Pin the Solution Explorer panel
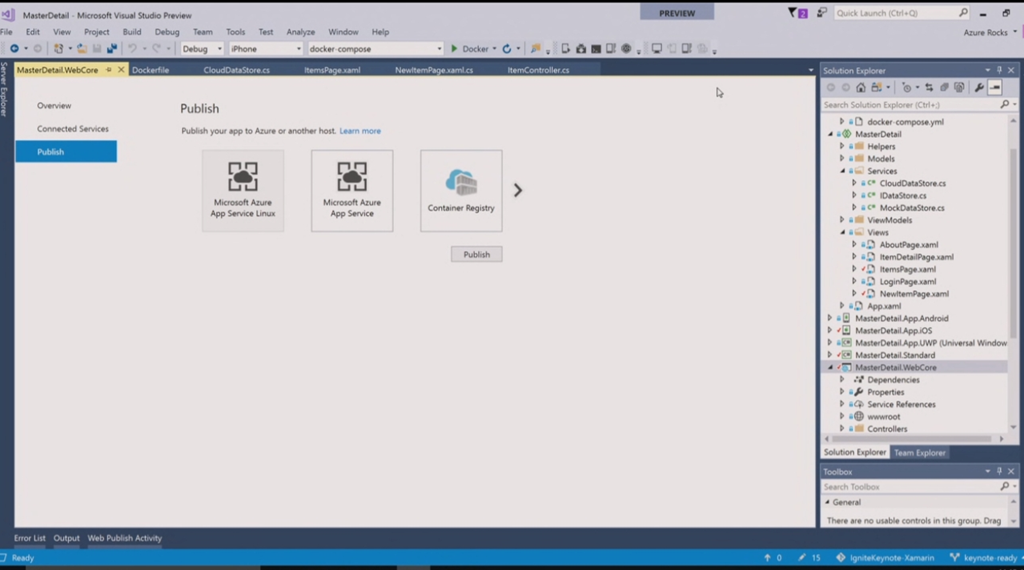Viewport: 1024px width, 570px height. 999,71
